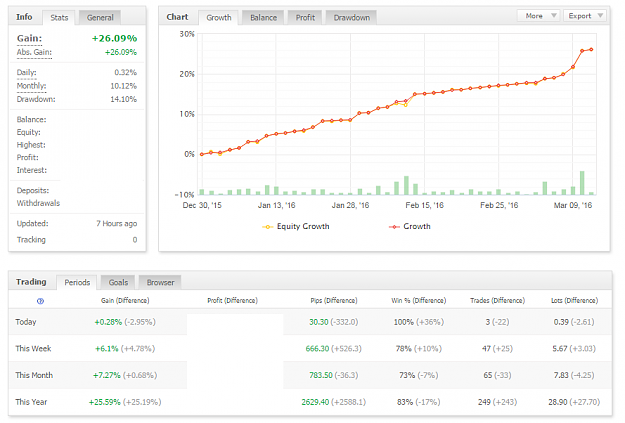Click the Withdrawals label
625x423 pixels.
click(x=38, y=203)
